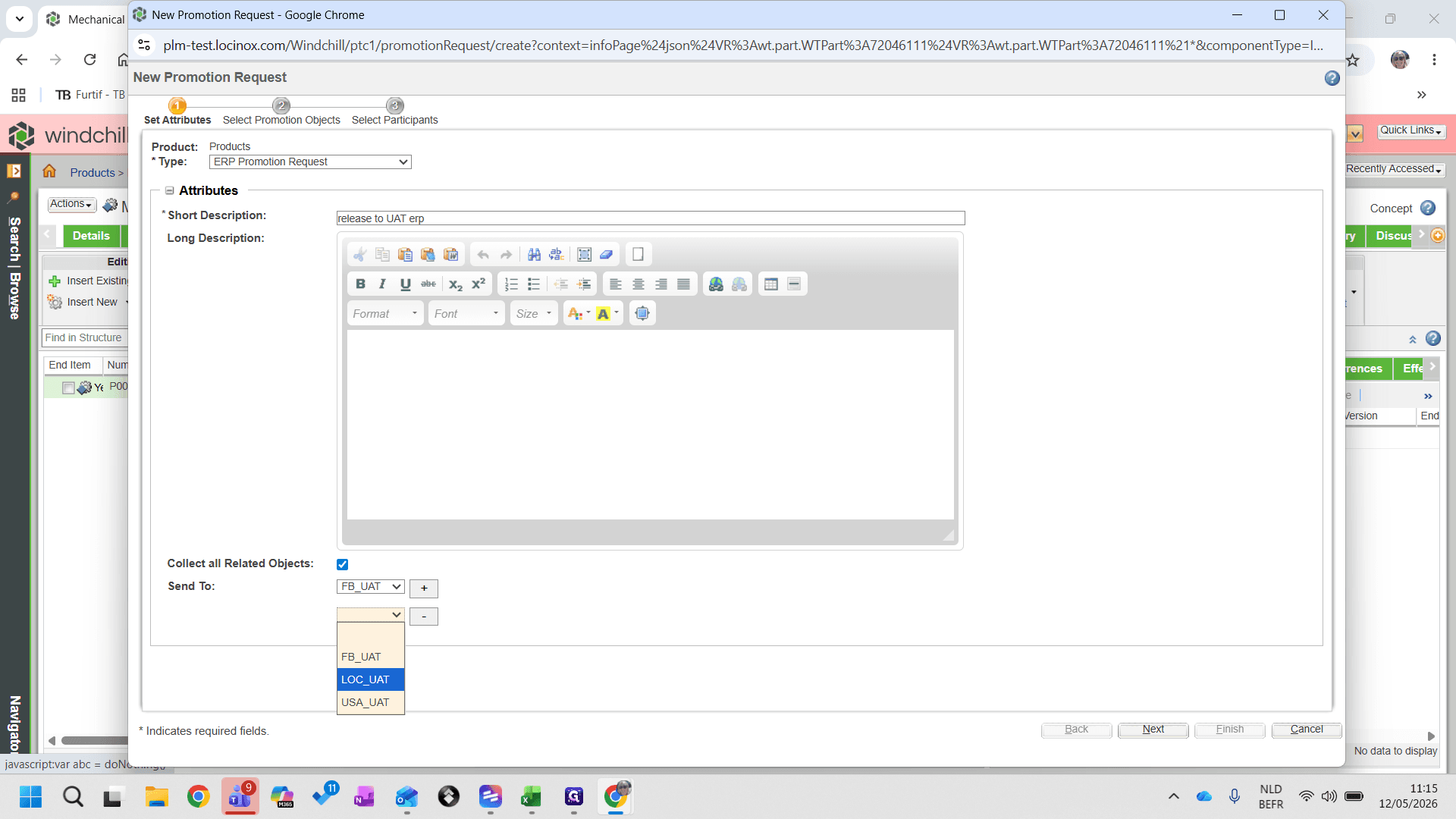Open the Type dropdown (ERP Promotion Request)

coord(310,162)
